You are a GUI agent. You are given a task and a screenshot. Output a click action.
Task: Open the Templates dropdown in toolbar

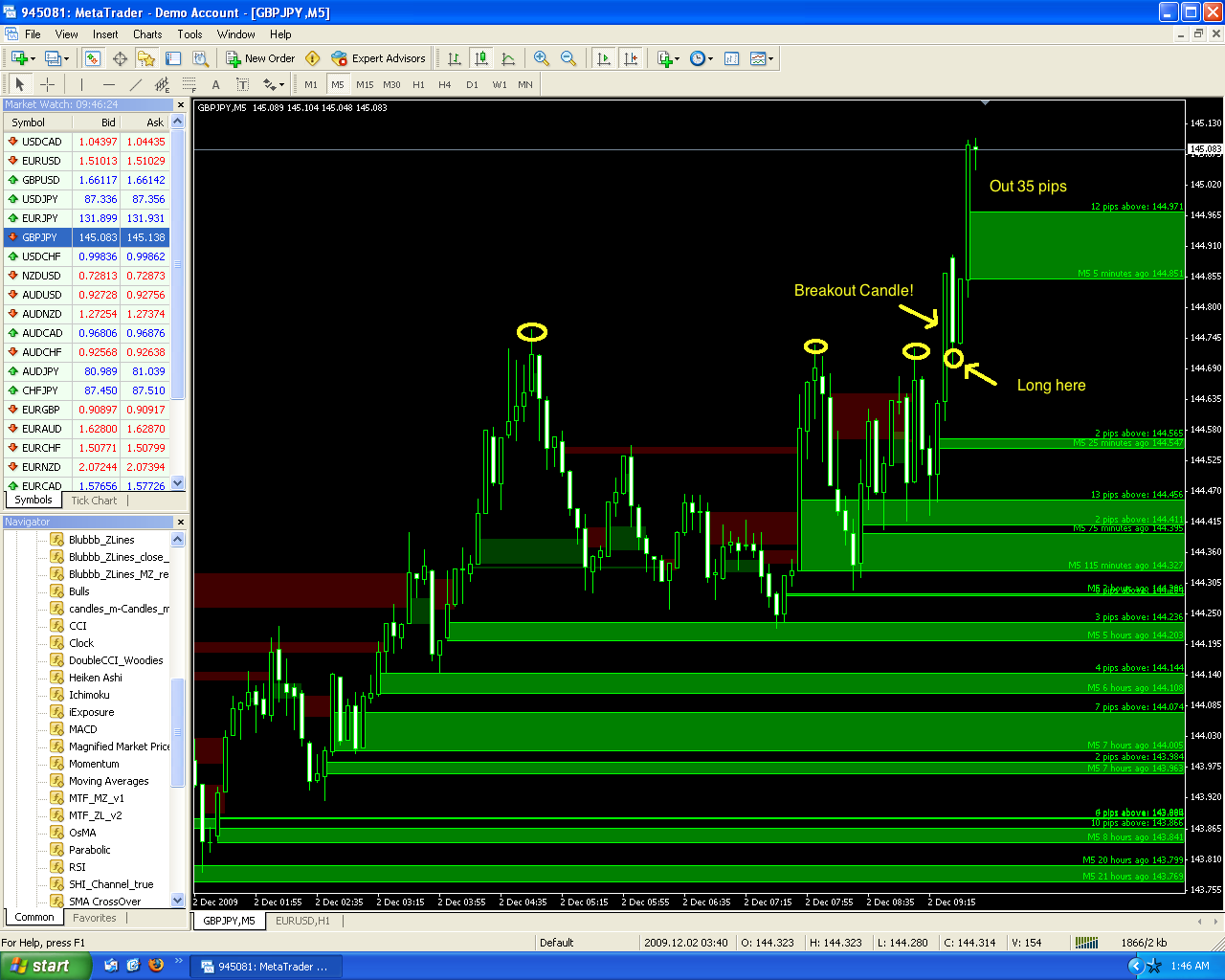762,58
